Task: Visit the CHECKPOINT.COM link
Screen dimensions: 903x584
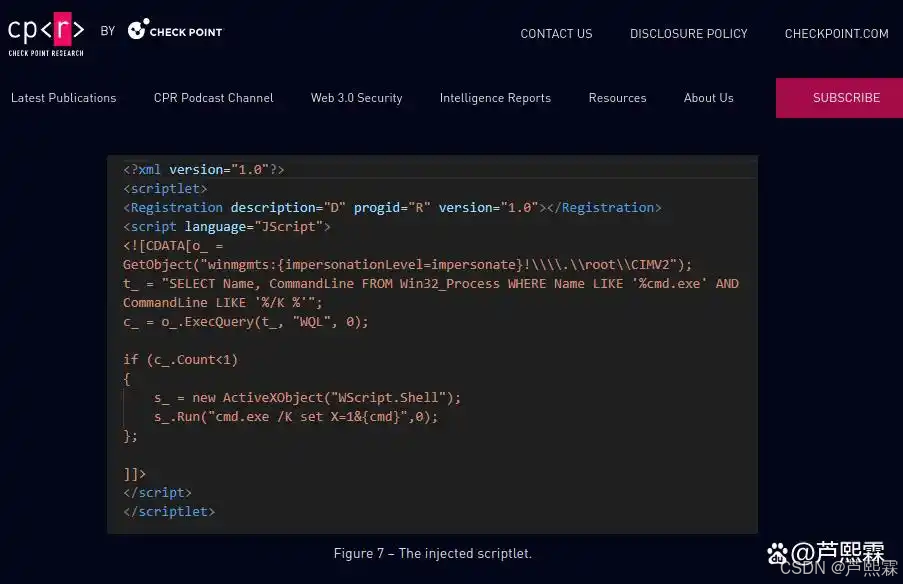Action: 836,34
